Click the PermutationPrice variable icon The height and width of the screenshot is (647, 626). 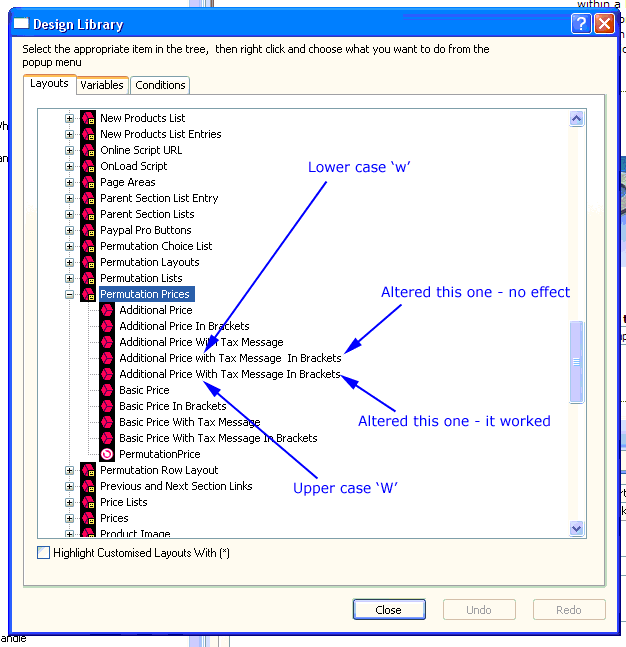107,454
